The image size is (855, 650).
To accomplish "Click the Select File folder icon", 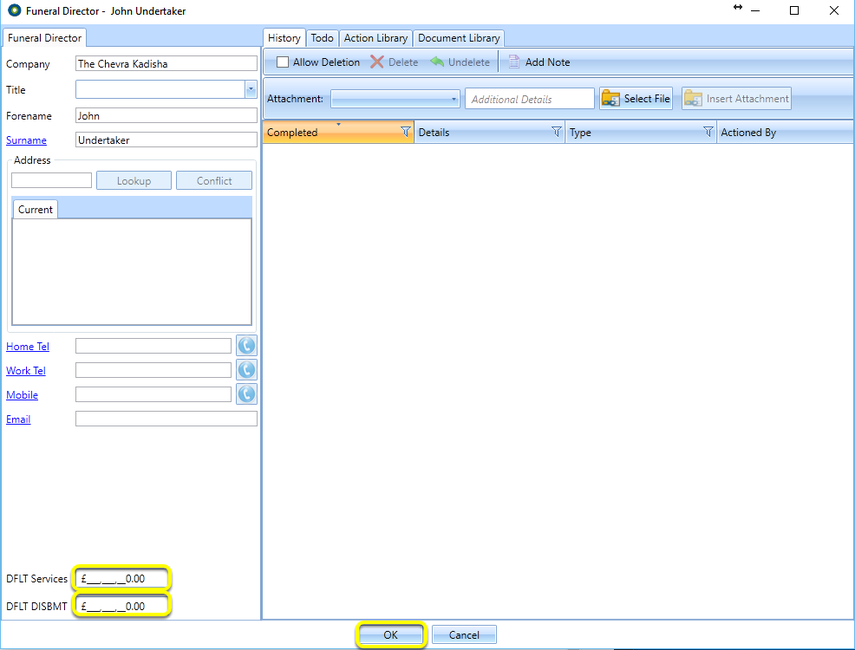I will 610,99.
